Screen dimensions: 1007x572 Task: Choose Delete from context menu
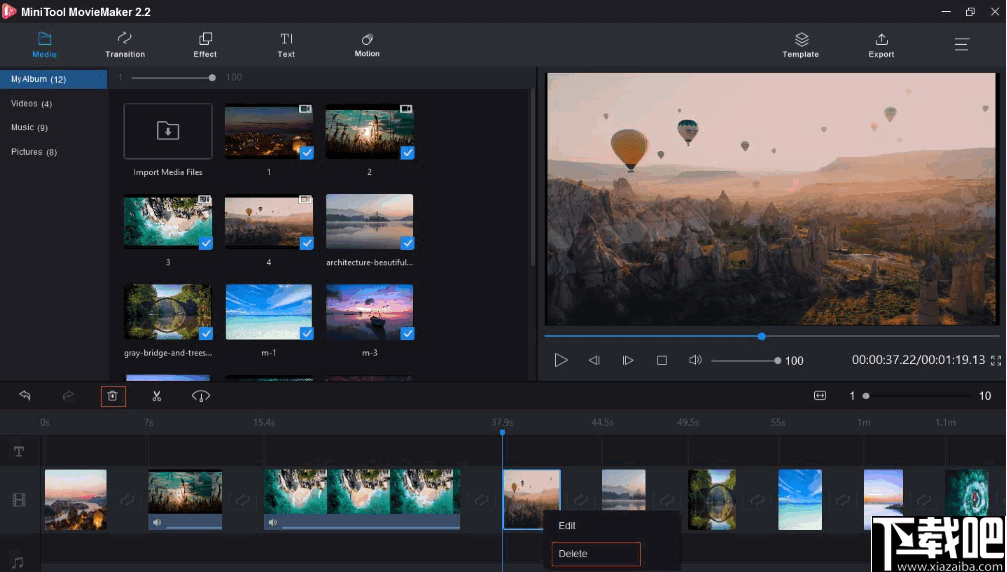pos(596,553)
